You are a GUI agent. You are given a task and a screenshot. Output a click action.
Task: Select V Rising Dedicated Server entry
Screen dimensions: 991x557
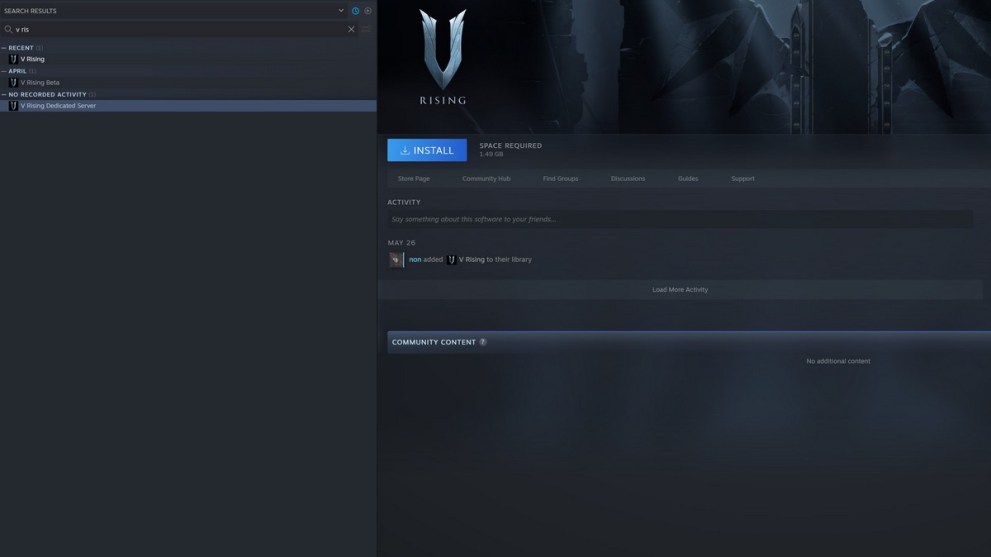[x=188, y=106]
